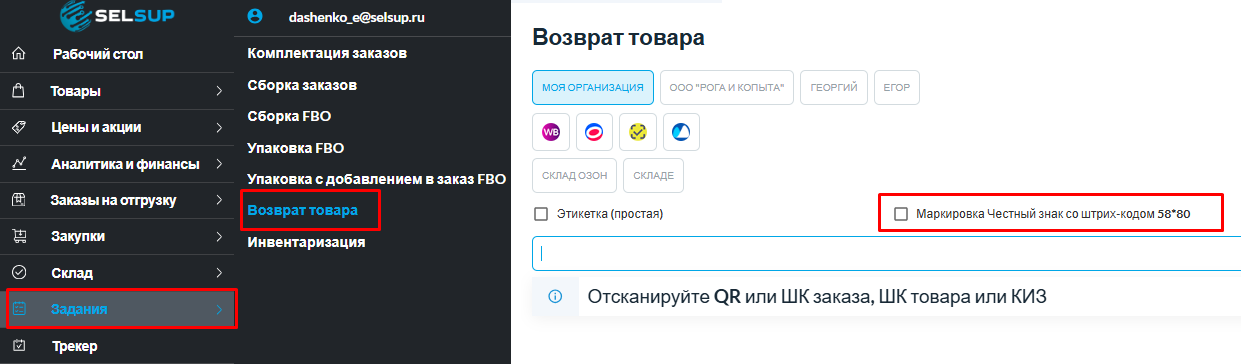Screen dimensions: 1242x364
Task: Select the ГЕОРГИЙ organization button
Action: coord(834,87)
